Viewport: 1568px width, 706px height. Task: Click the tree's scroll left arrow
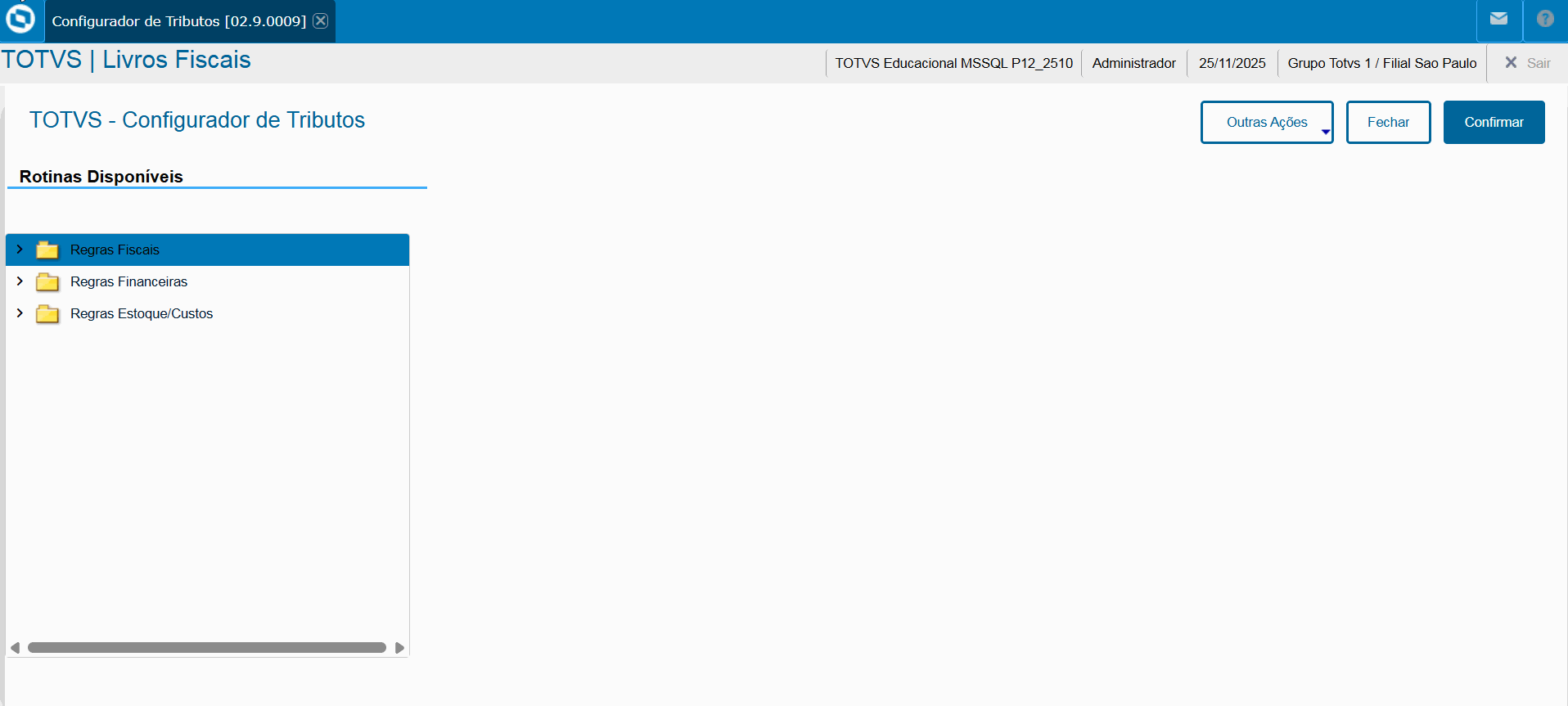pyautogui.click(x=15, y=648)
